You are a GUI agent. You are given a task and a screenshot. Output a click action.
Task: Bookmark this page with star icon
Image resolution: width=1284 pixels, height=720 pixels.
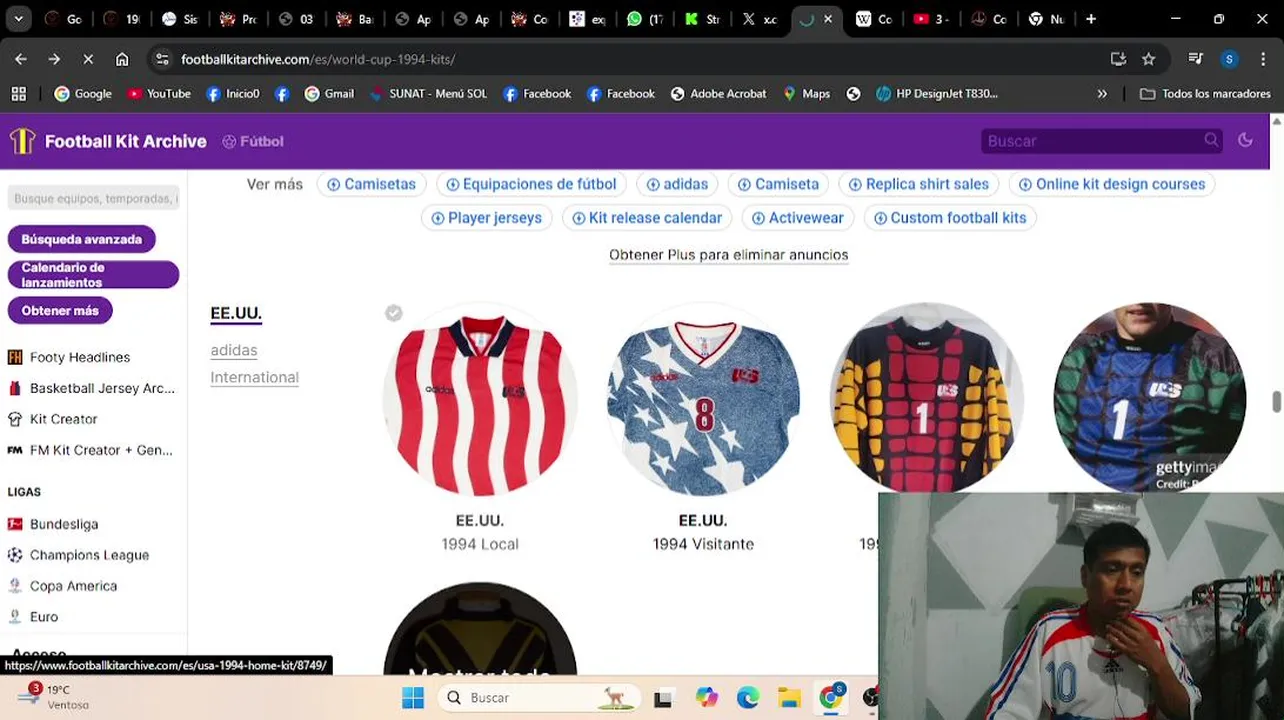[x=1148, y=59]
